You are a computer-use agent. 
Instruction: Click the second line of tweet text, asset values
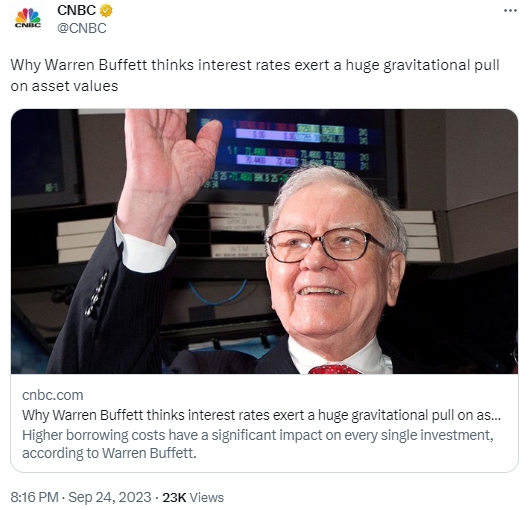(64, 86)
